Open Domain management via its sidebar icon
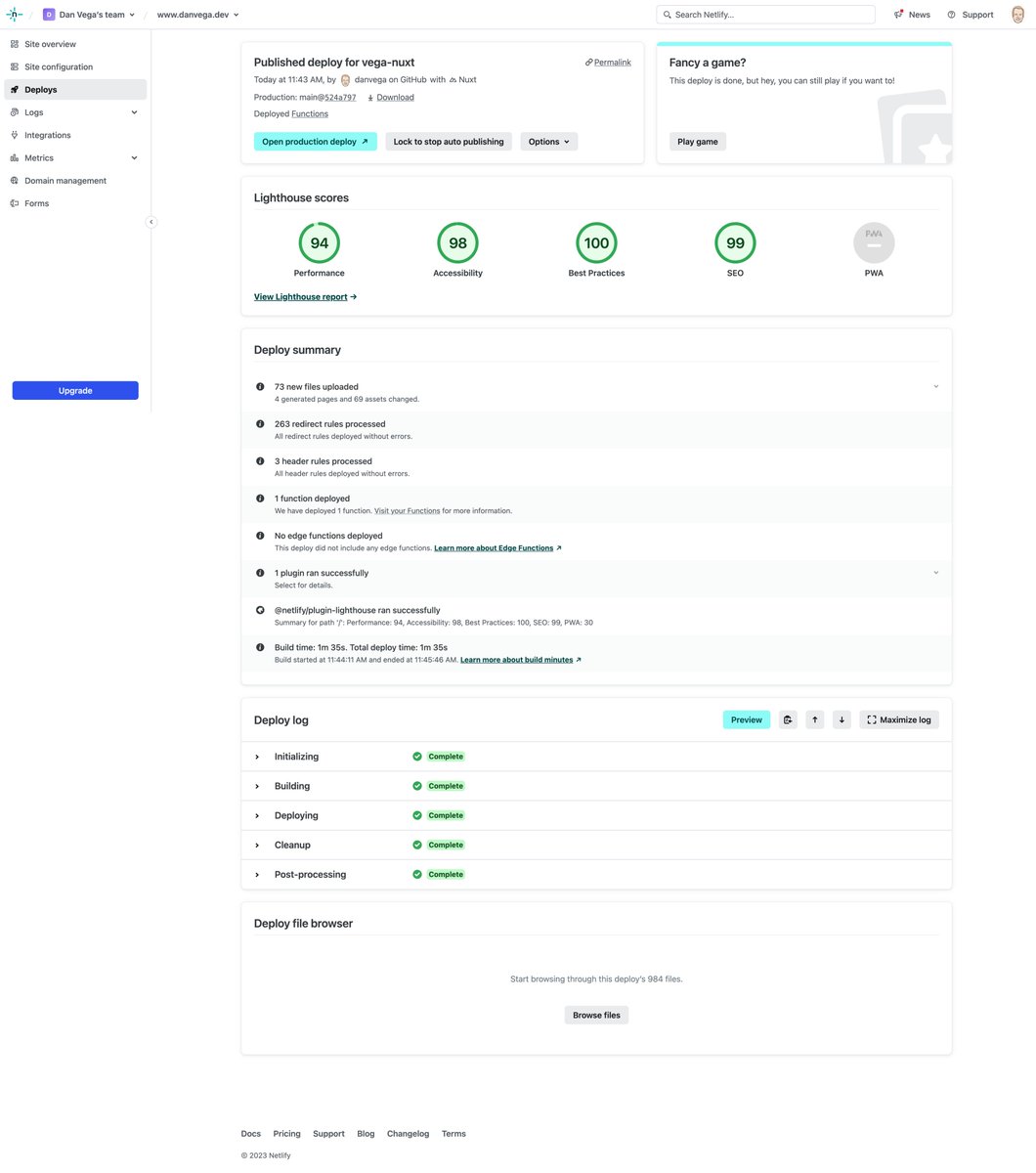 (14, 180)
